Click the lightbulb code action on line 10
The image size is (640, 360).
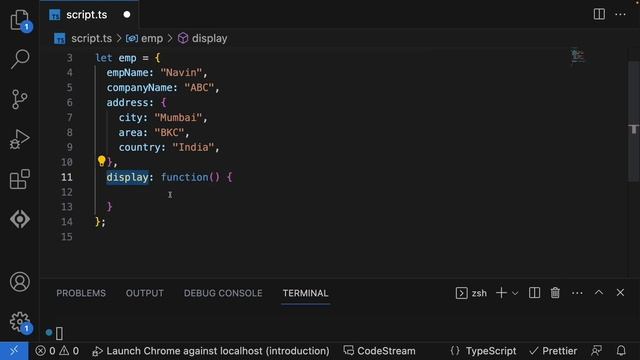point(102,161)
